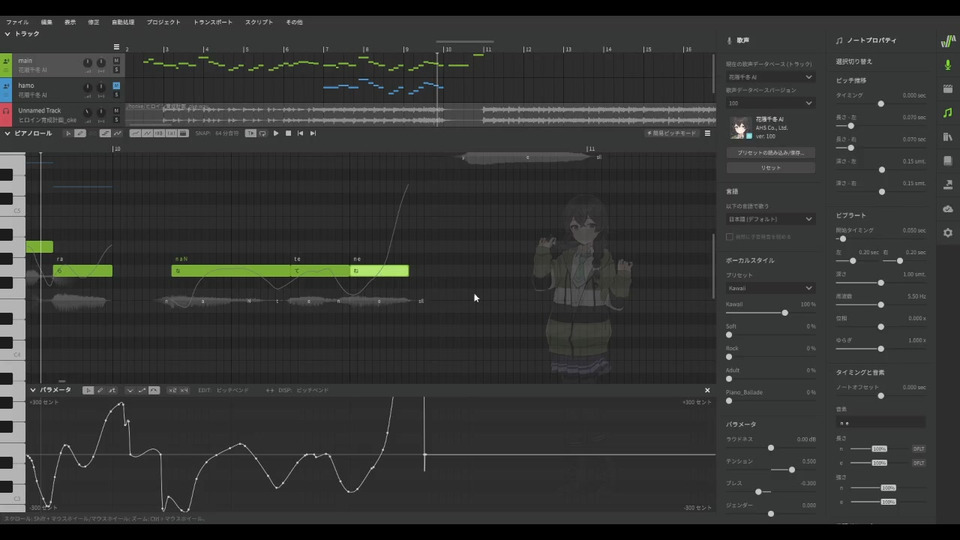
Task: Collapse the ピアノロール section
Action: click(7, 133)
